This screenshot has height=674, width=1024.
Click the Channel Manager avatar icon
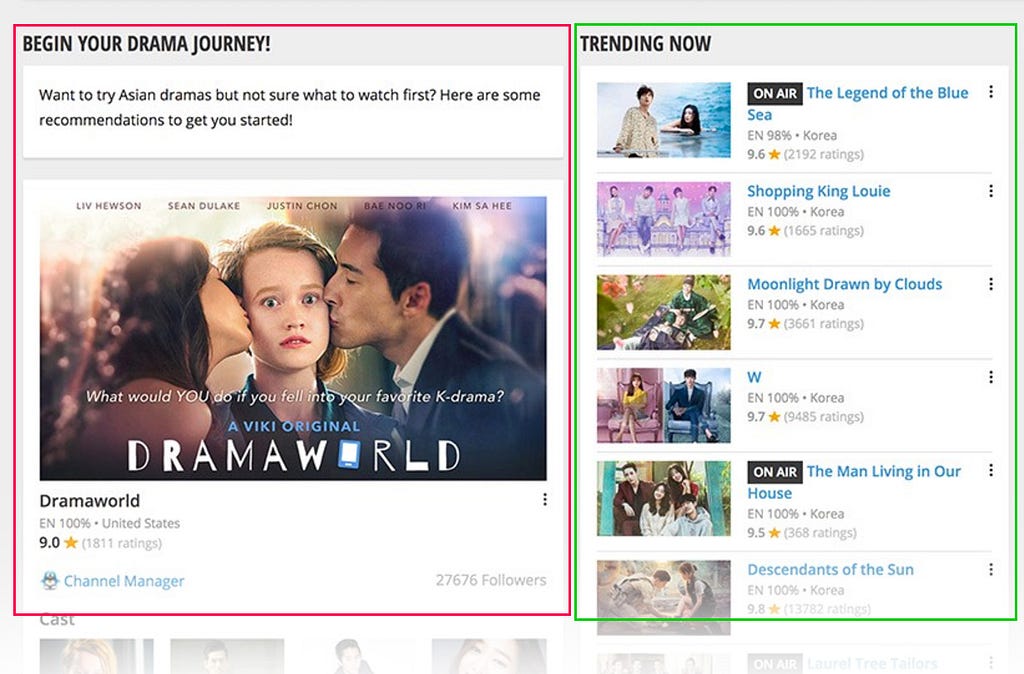coord(50,580)
